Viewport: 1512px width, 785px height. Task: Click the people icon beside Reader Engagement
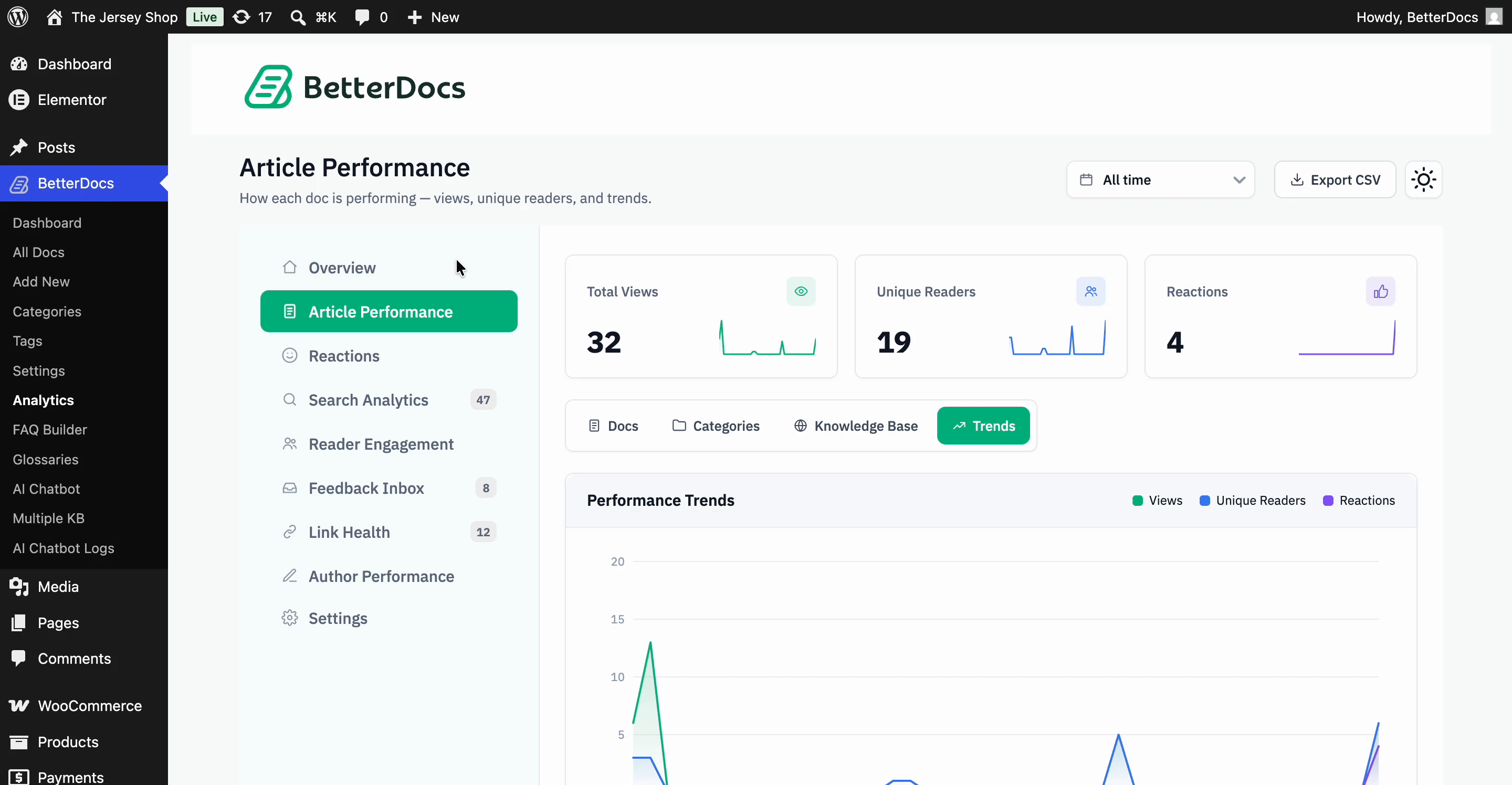click(x=289, y=443)
